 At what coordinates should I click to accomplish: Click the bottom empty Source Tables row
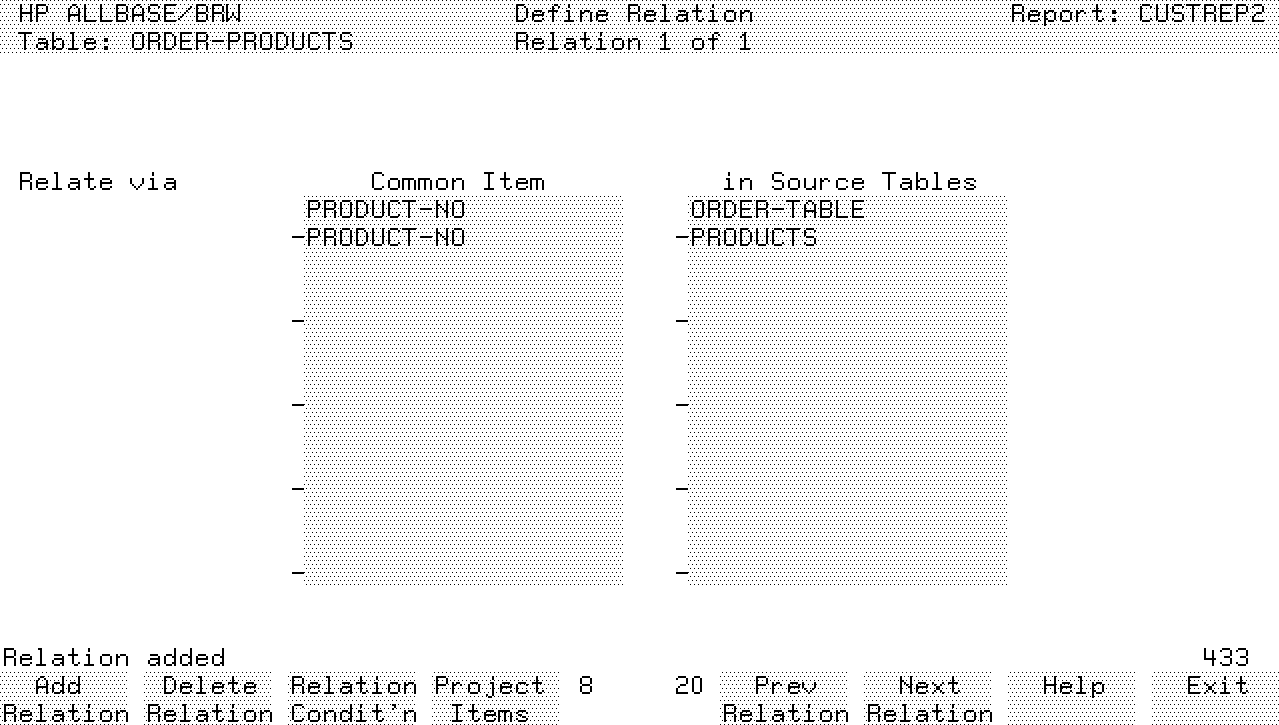846,572
